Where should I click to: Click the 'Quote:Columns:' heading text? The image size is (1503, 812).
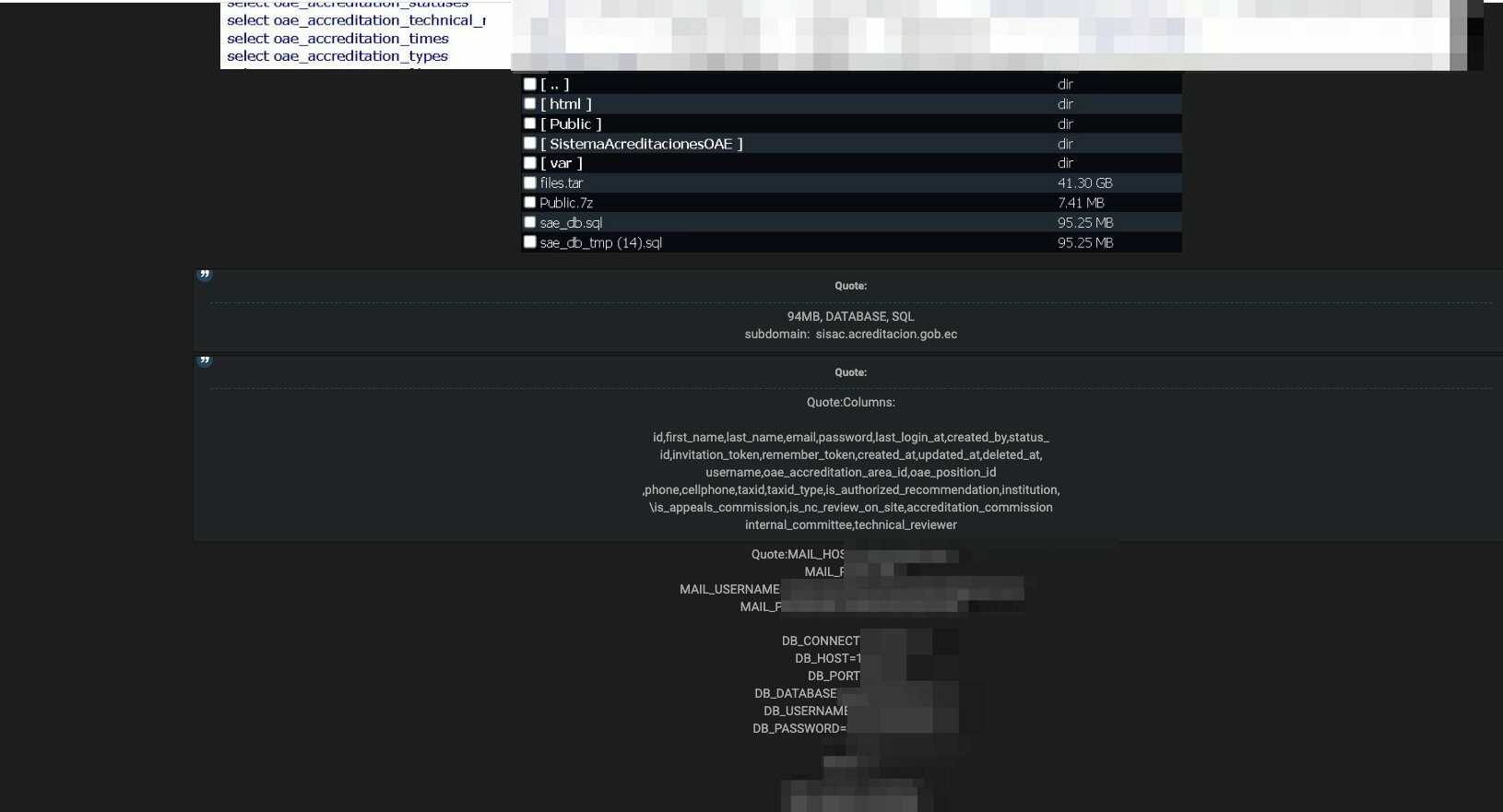click(851, 402)
